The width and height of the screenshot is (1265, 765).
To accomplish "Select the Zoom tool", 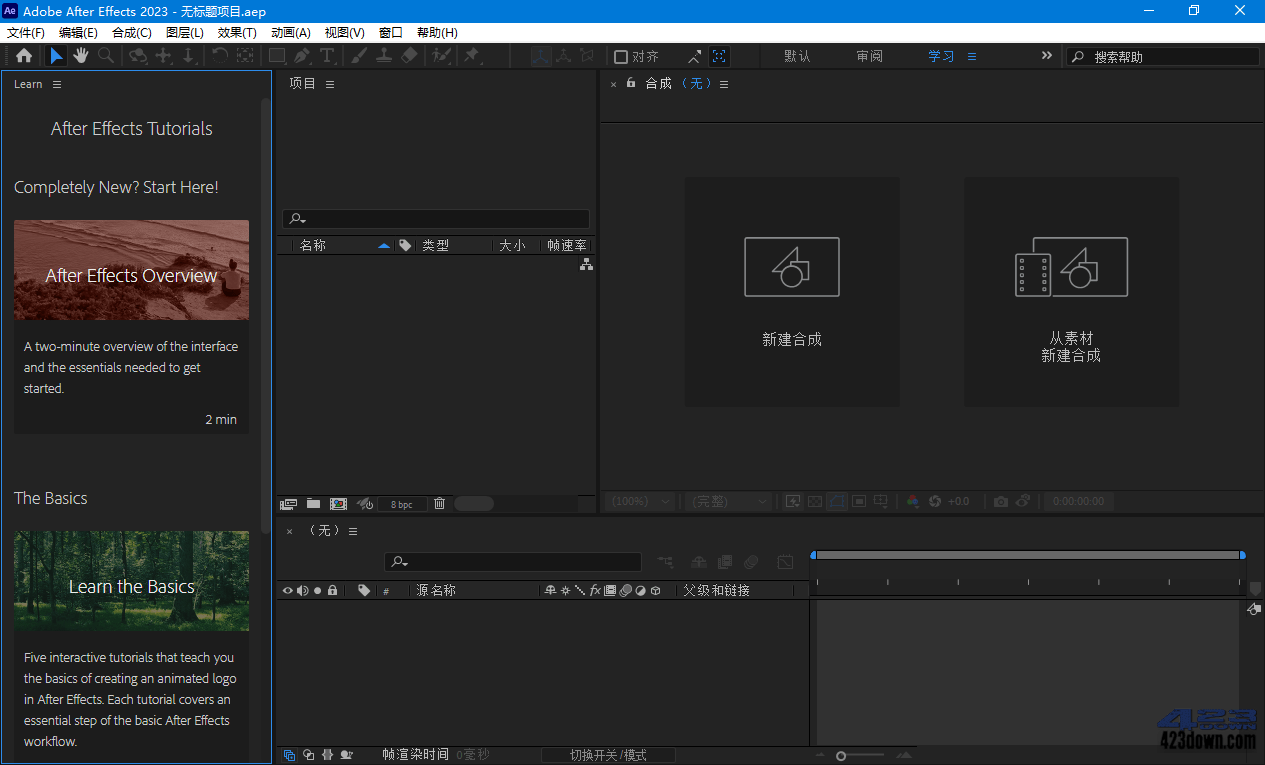I will tap(105, 56).
